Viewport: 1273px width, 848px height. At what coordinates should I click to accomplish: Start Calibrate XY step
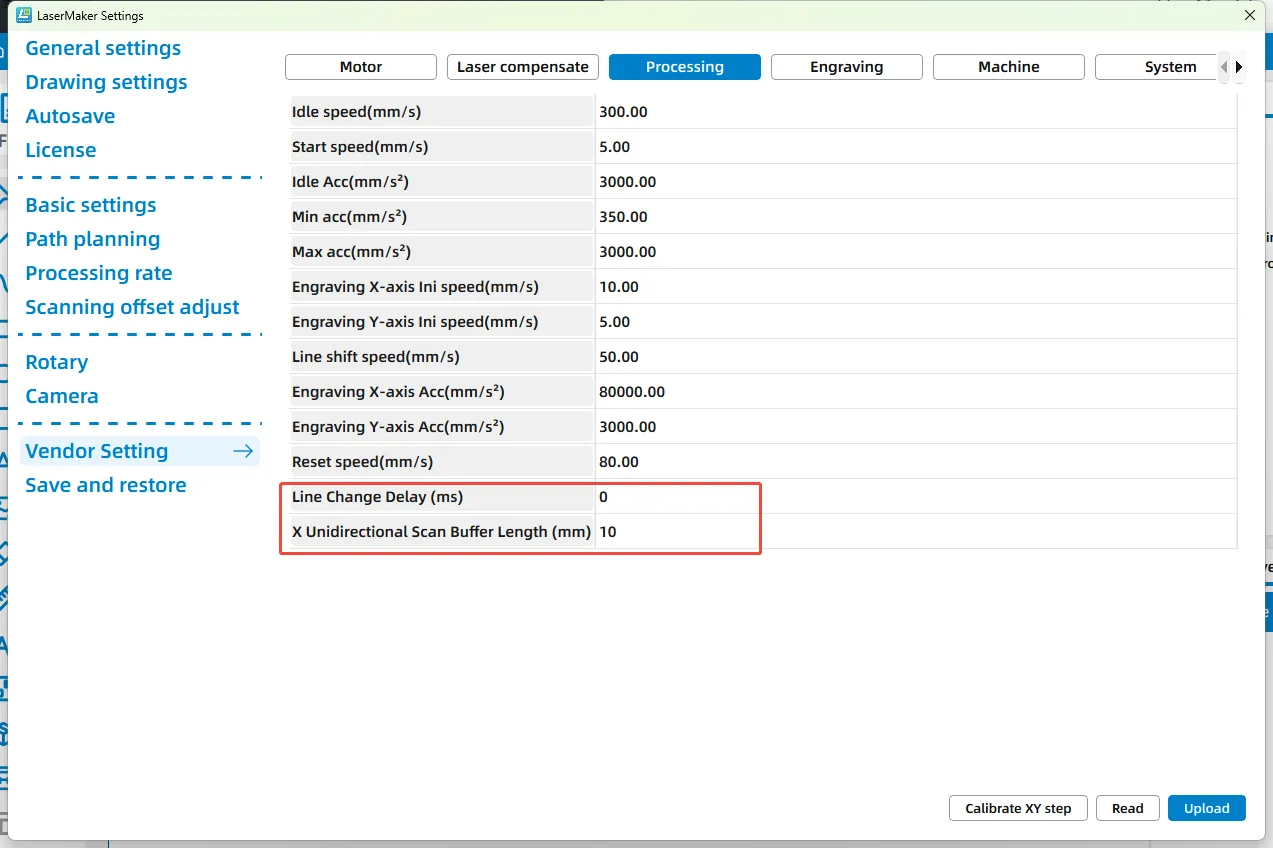1018,808
